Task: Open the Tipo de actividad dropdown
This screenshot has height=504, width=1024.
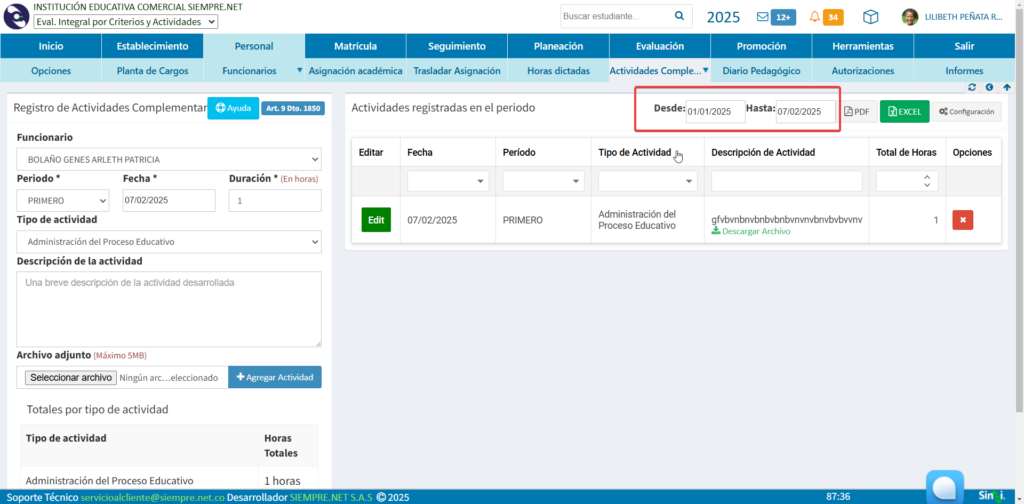Action: click(x=169, y=242)
